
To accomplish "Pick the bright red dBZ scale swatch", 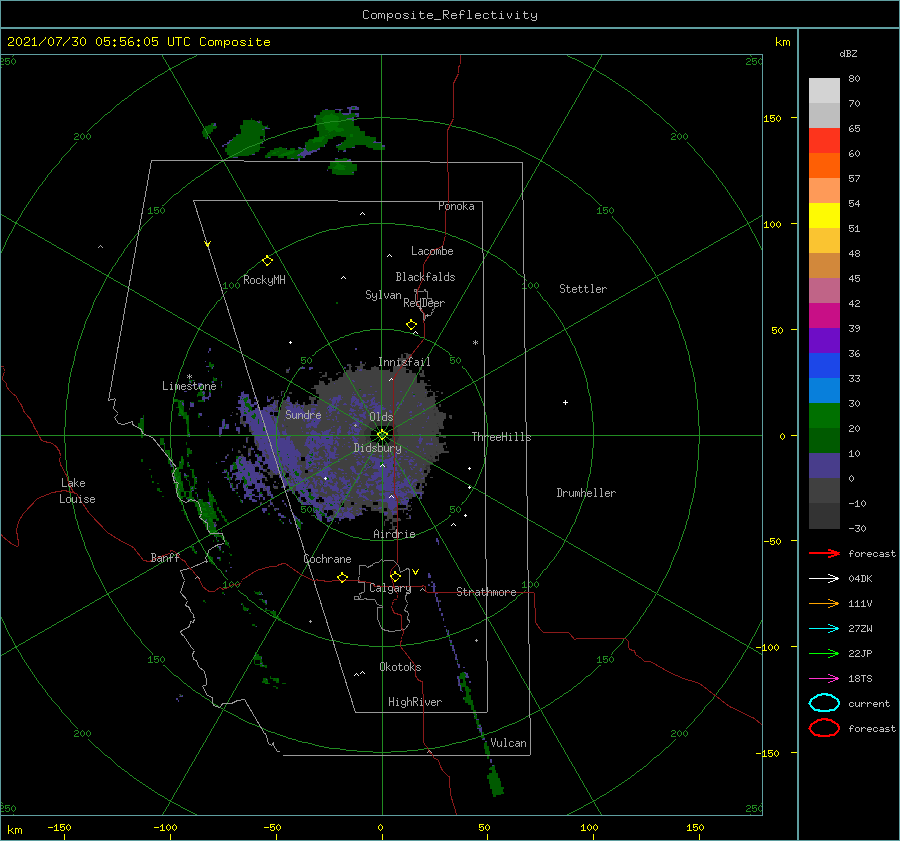I will point(824,141).
